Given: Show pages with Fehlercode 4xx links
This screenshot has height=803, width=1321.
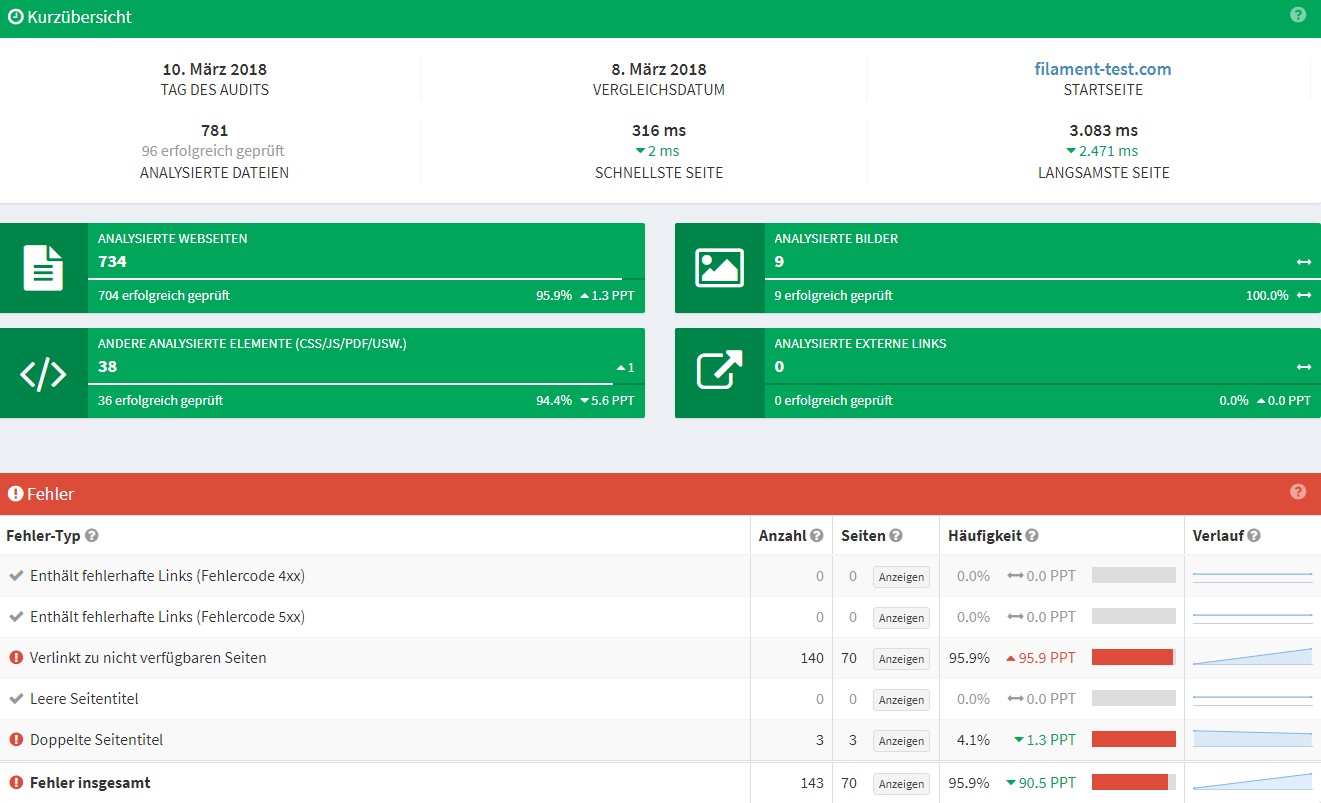Looking at the screenshot, I should [901, 577].
